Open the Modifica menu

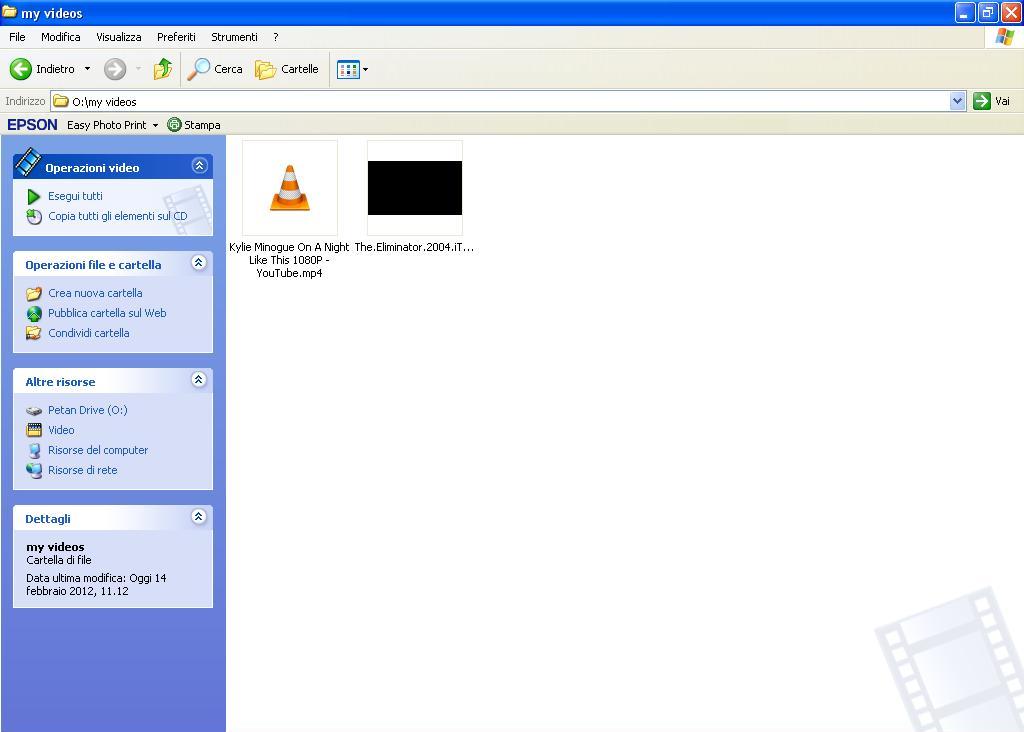61,37
